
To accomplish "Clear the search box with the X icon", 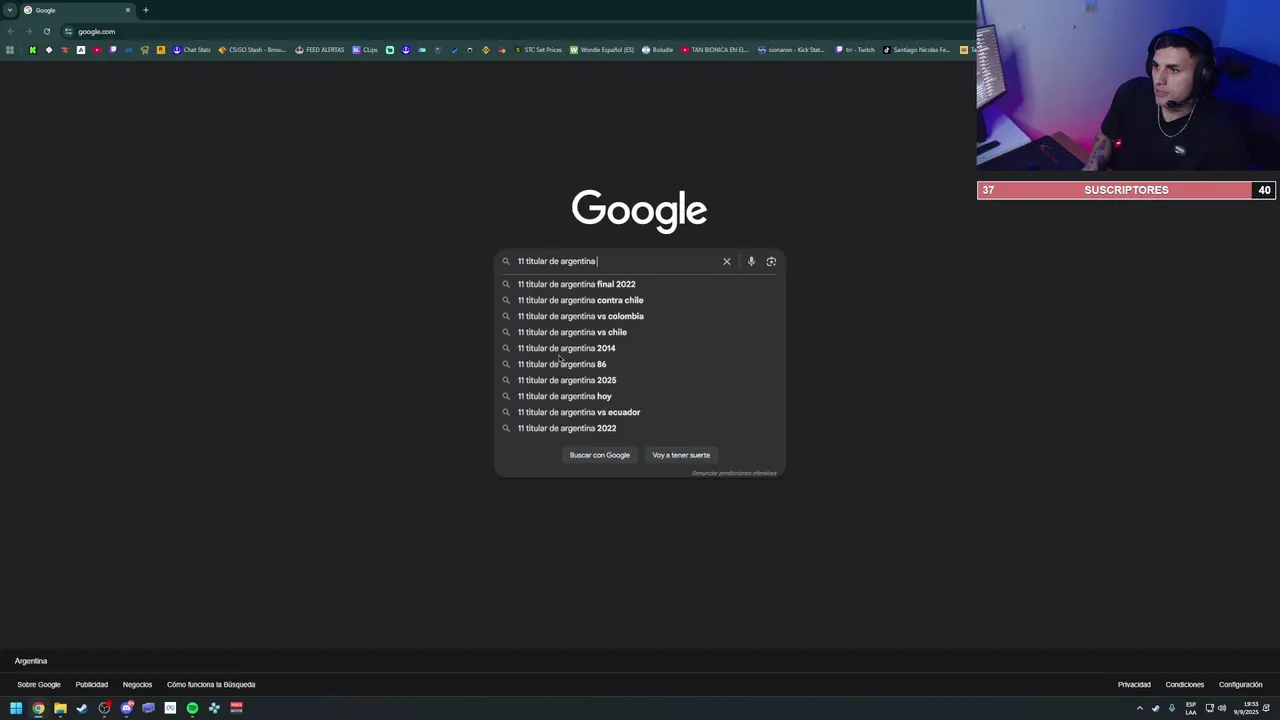I will pyautogui.click(x=727, y=261).
